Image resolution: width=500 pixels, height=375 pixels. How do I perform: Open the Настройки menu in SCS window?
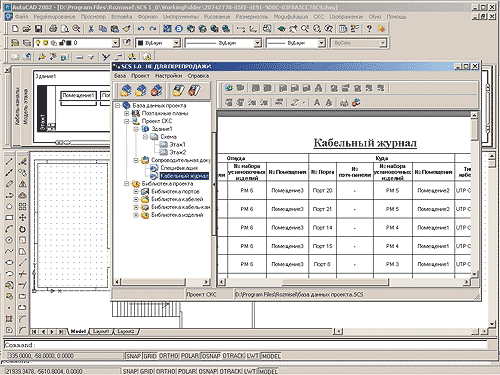pyautogui.click(x=169, y=76)
